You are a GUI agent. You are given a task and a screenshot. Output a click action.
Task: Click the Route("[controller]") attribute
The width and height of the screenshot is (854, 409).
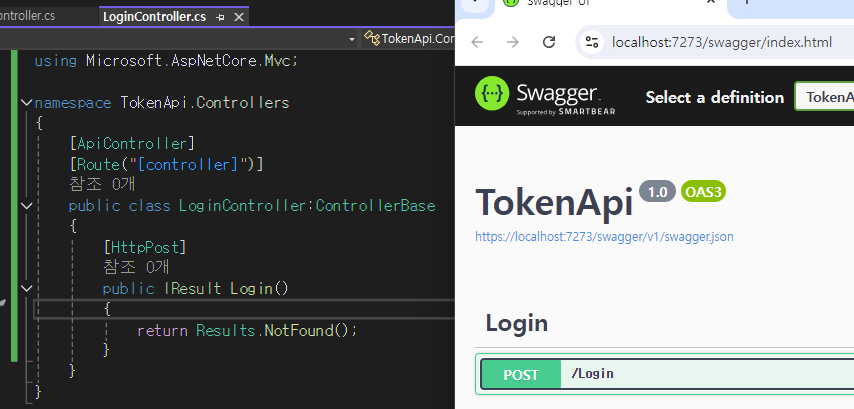click(167, 164)
